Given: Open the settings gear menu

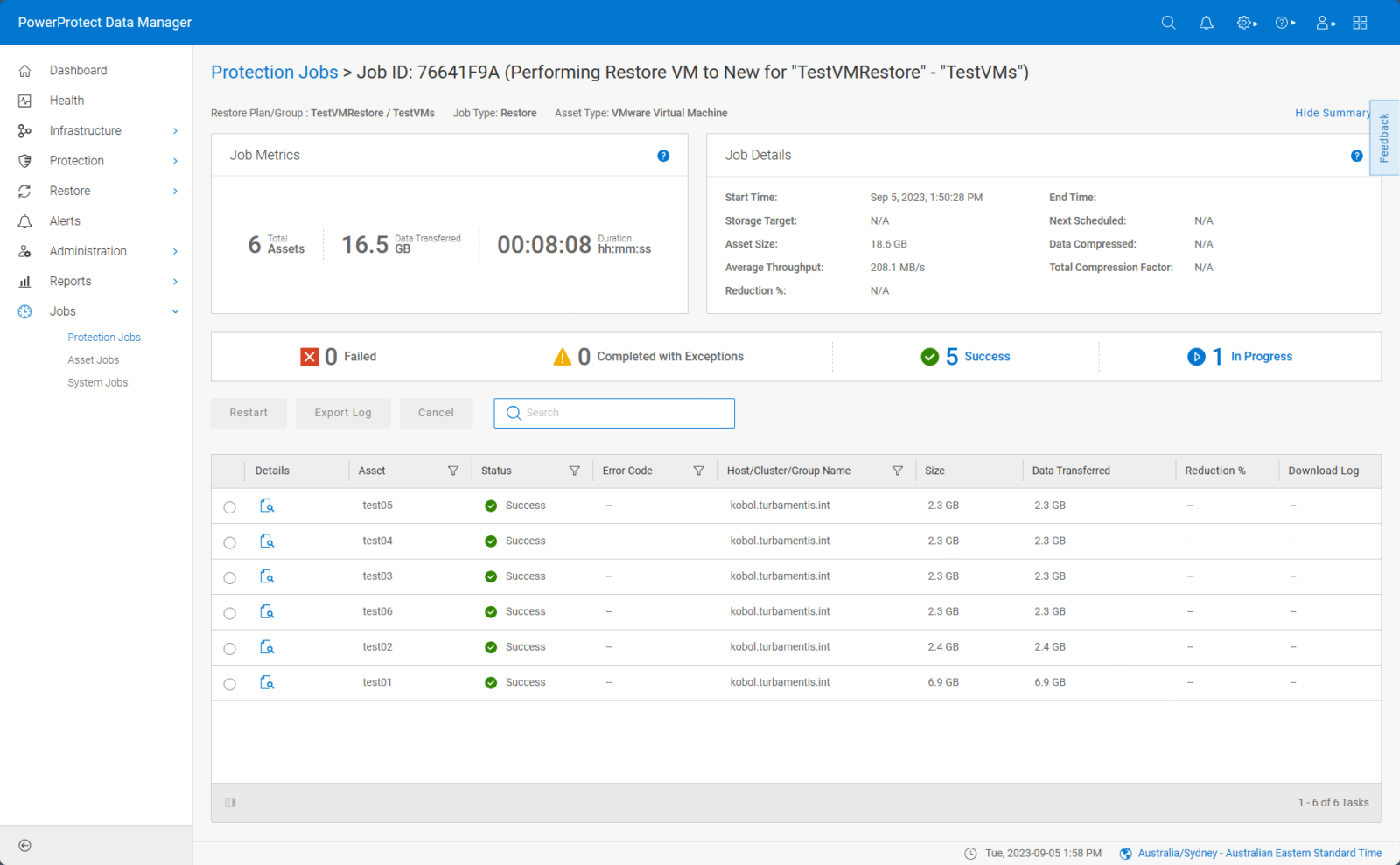Looking at the screenshot, I should [x=1242, y=23].
